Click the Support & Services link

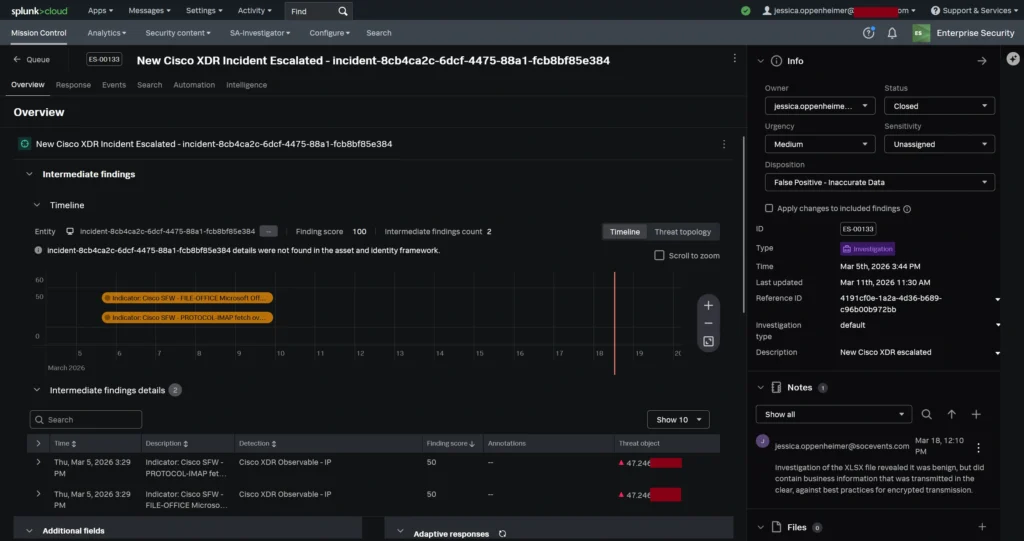point(975,10)
